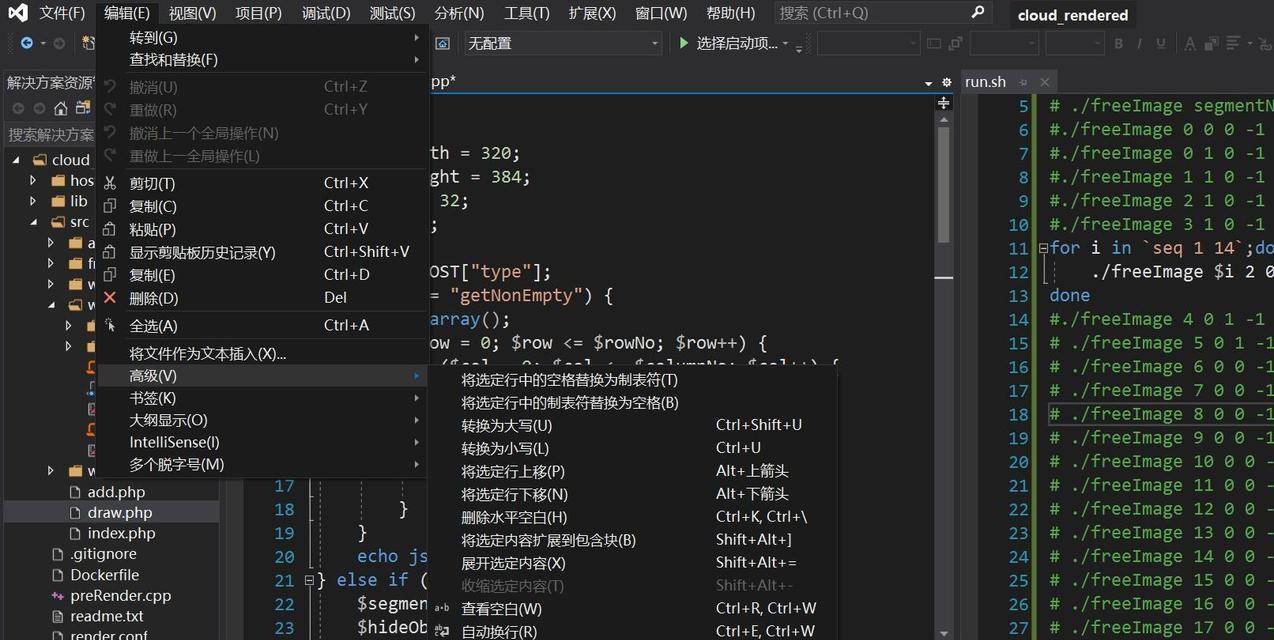
Task: Open the 调试(D) menu
Action: click(x=326, y=13)
